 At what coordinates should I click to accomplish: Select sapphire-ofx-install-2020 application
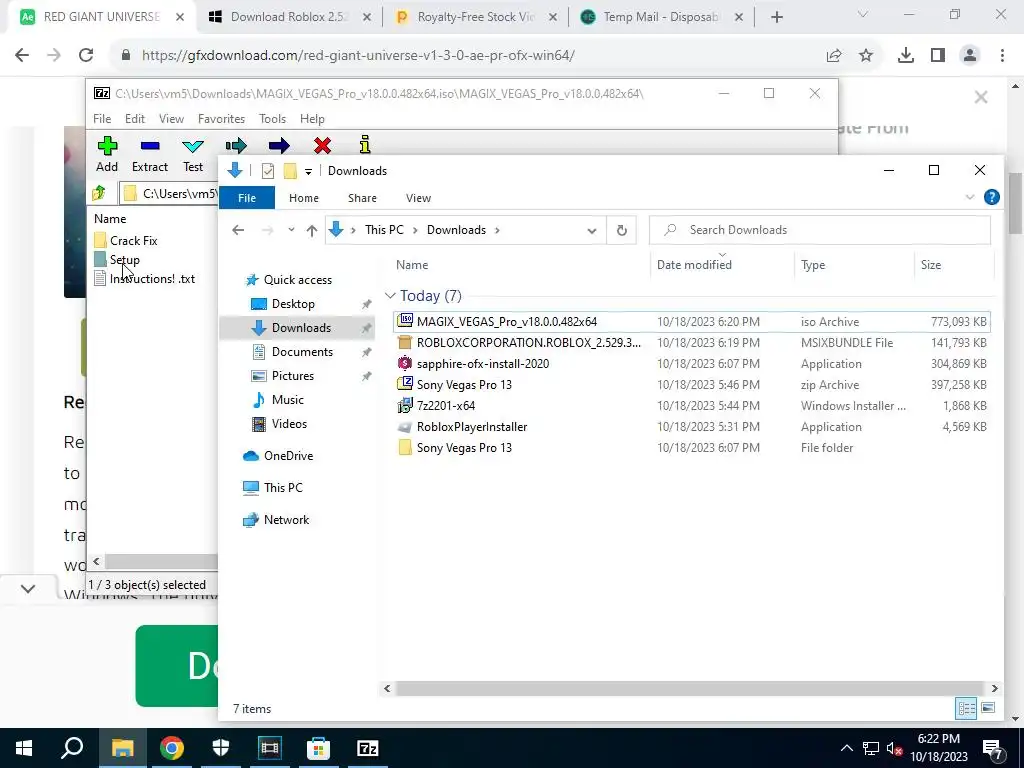click(x=692, y=364)
